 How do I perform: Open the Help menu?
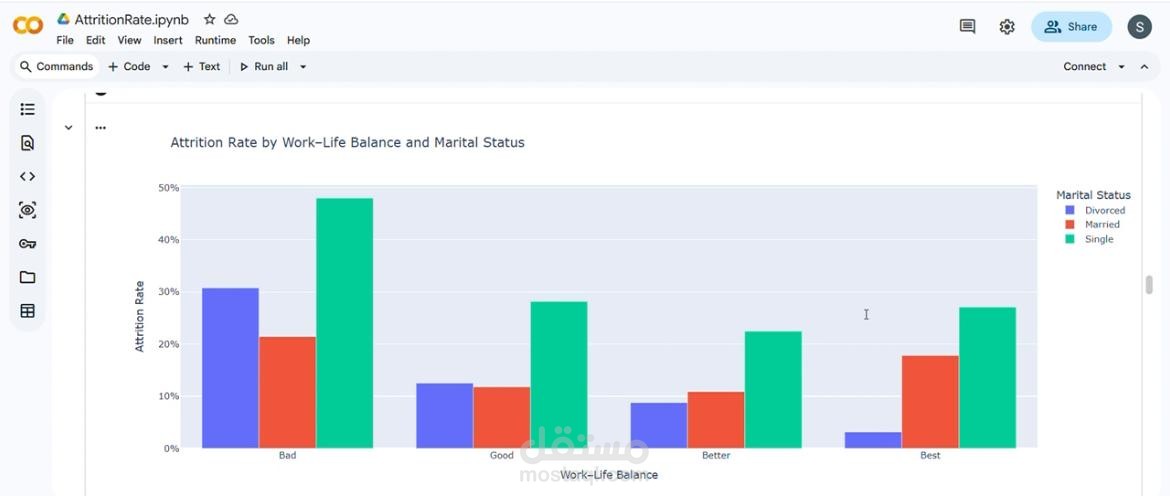(298, 40)
